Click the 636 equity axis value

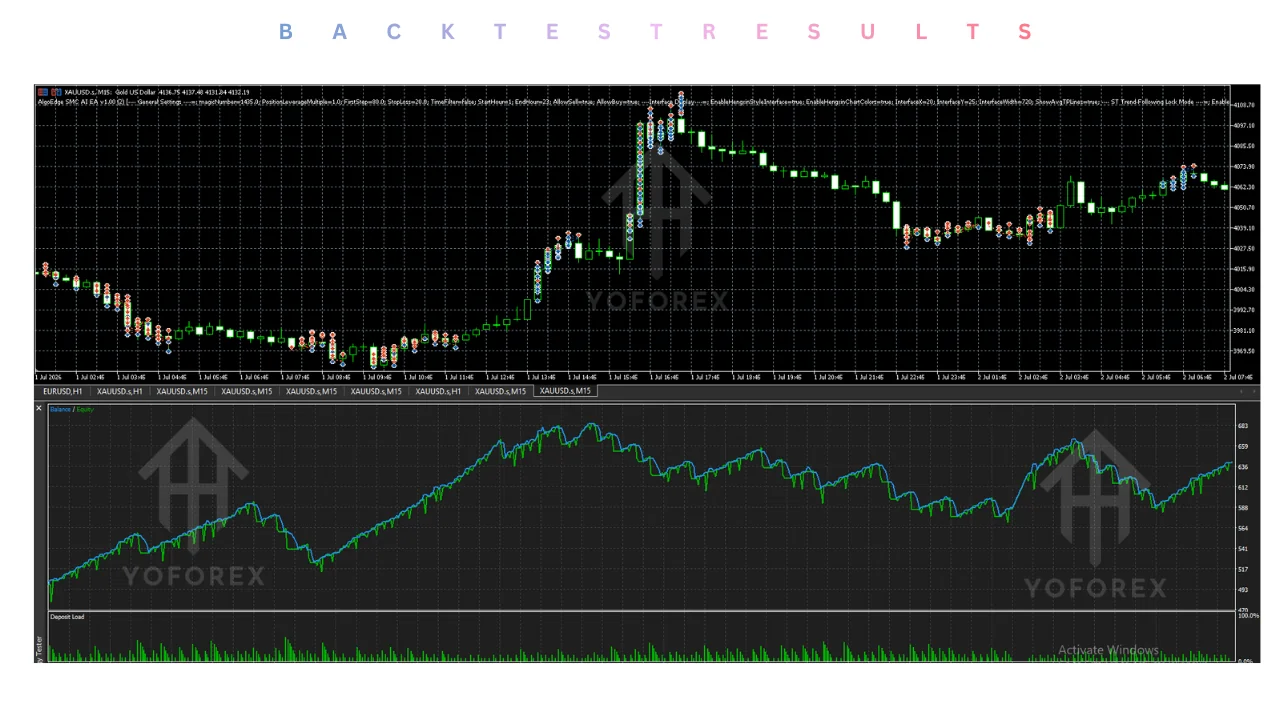[1243, 467]
